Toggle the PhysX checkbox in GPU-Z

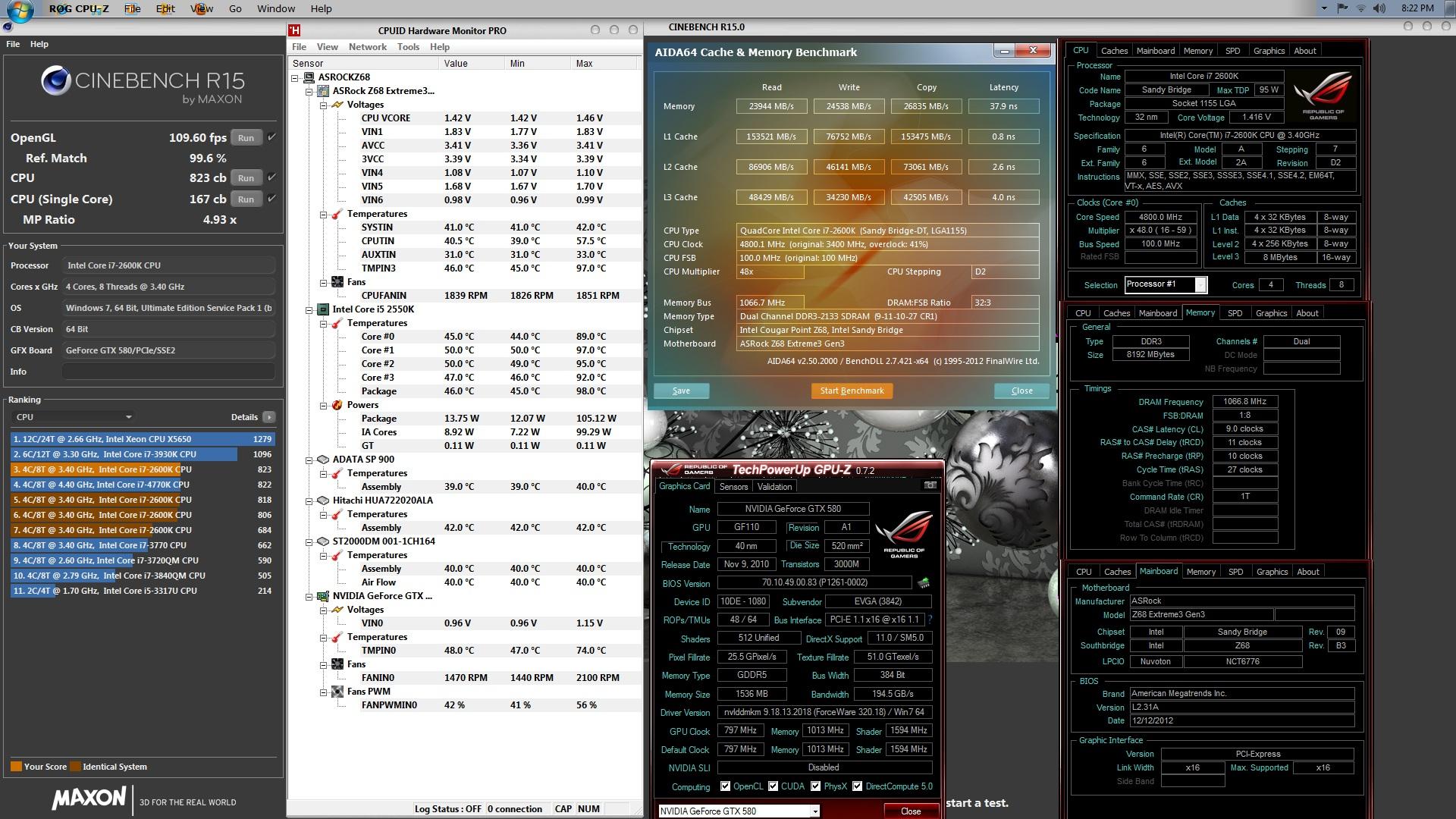816,786
